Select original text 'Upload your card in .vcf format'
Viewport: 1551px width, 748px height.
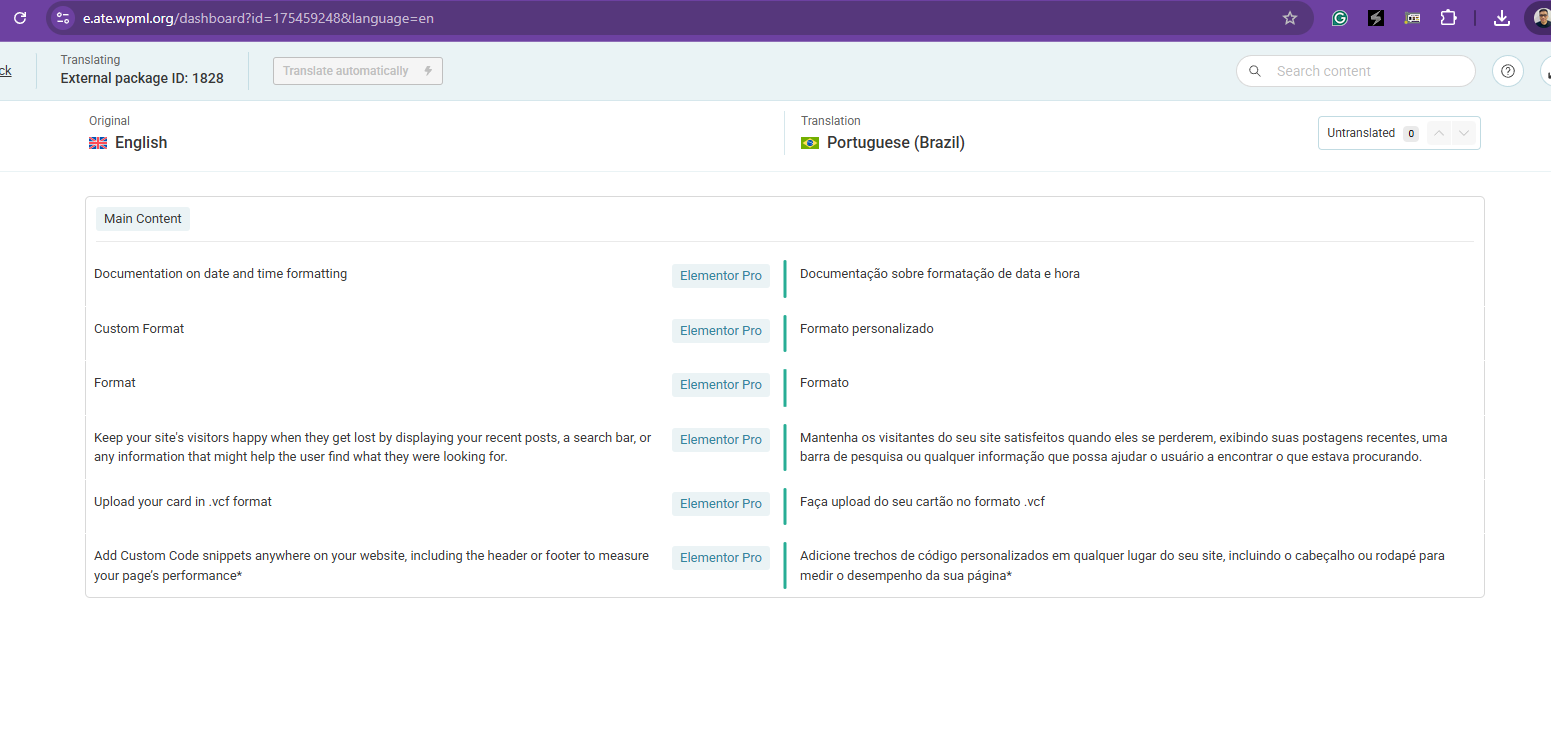pyautogui.click(x=183, y=502)
